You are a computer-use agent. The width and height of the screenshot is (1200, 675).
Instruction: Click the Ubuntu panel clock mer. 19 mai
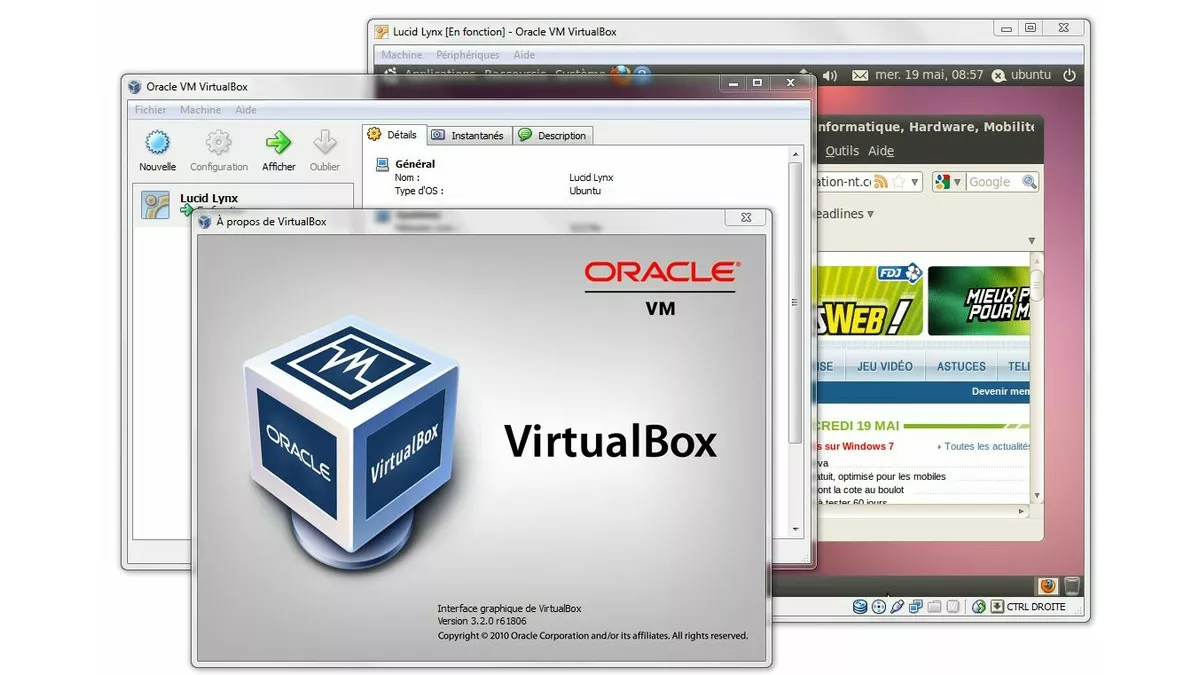coord(929,75)
